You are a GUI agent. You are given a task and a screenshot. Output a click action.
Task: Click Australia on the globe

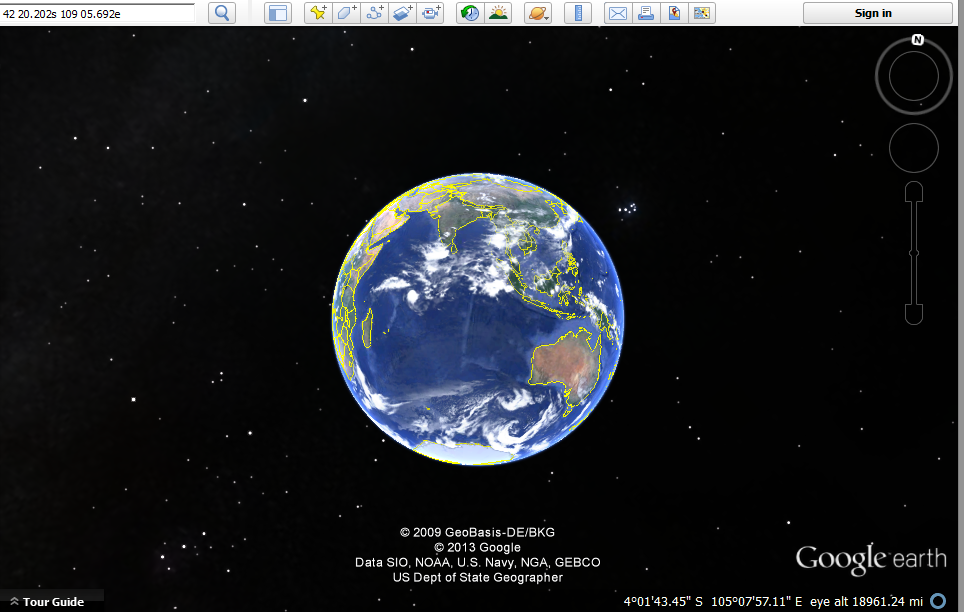click(x=565, y=362)
